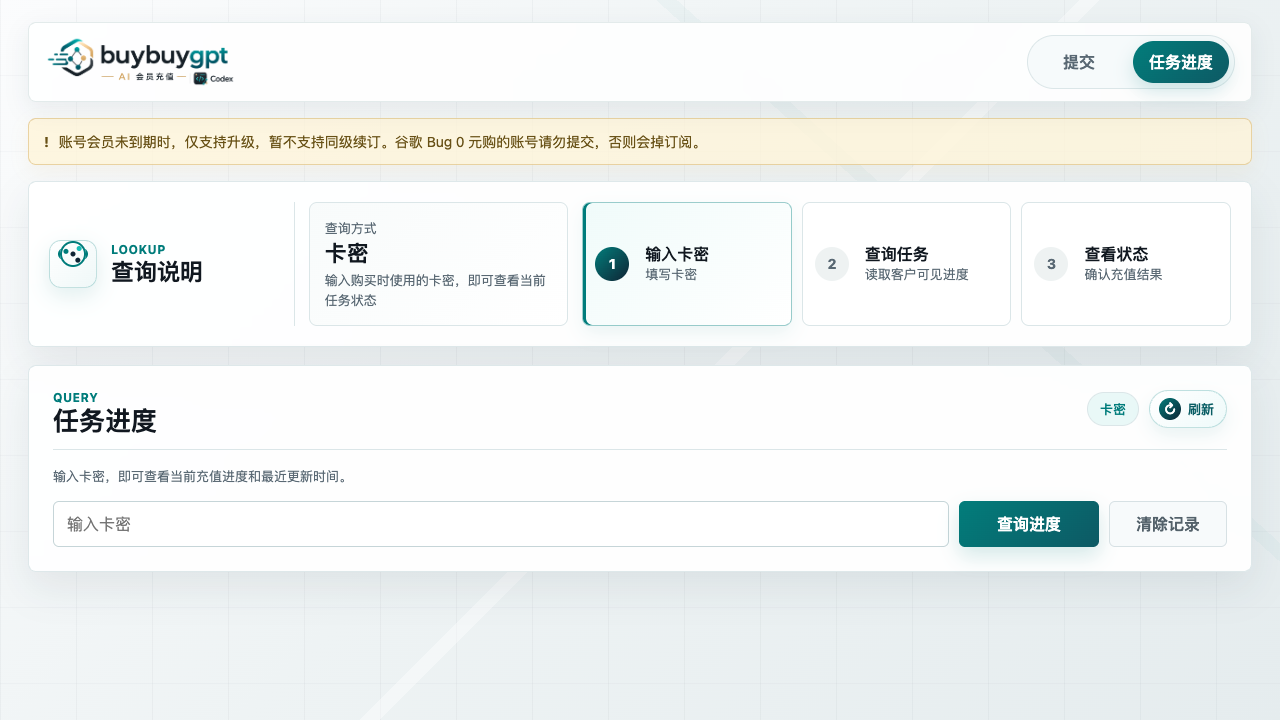Click the 查询说明 lookup icon
1280x720 pixels.
73,264
